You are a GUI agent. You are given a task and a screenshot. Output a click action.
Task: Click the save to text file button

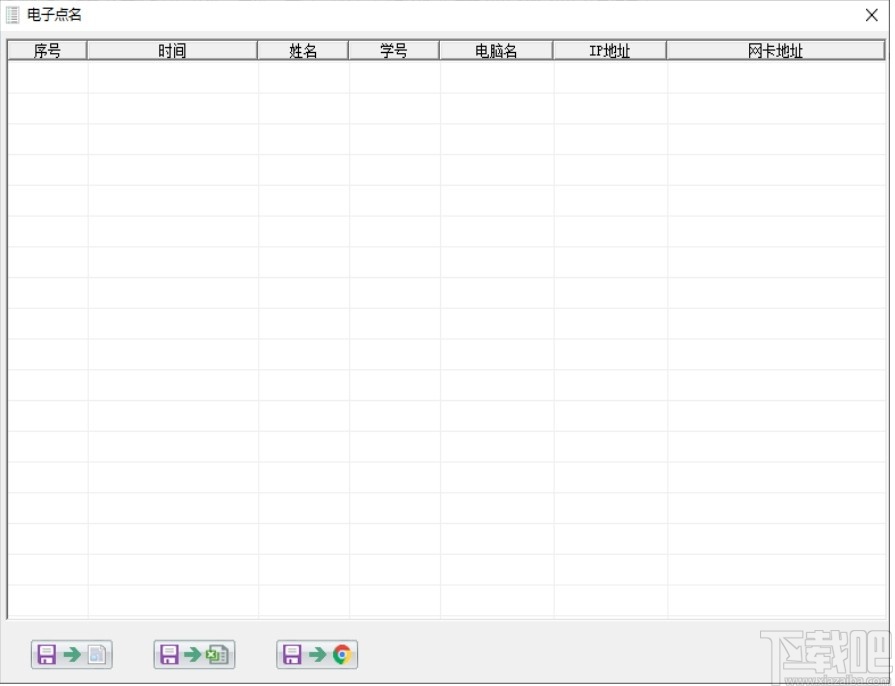click(72, 654)
